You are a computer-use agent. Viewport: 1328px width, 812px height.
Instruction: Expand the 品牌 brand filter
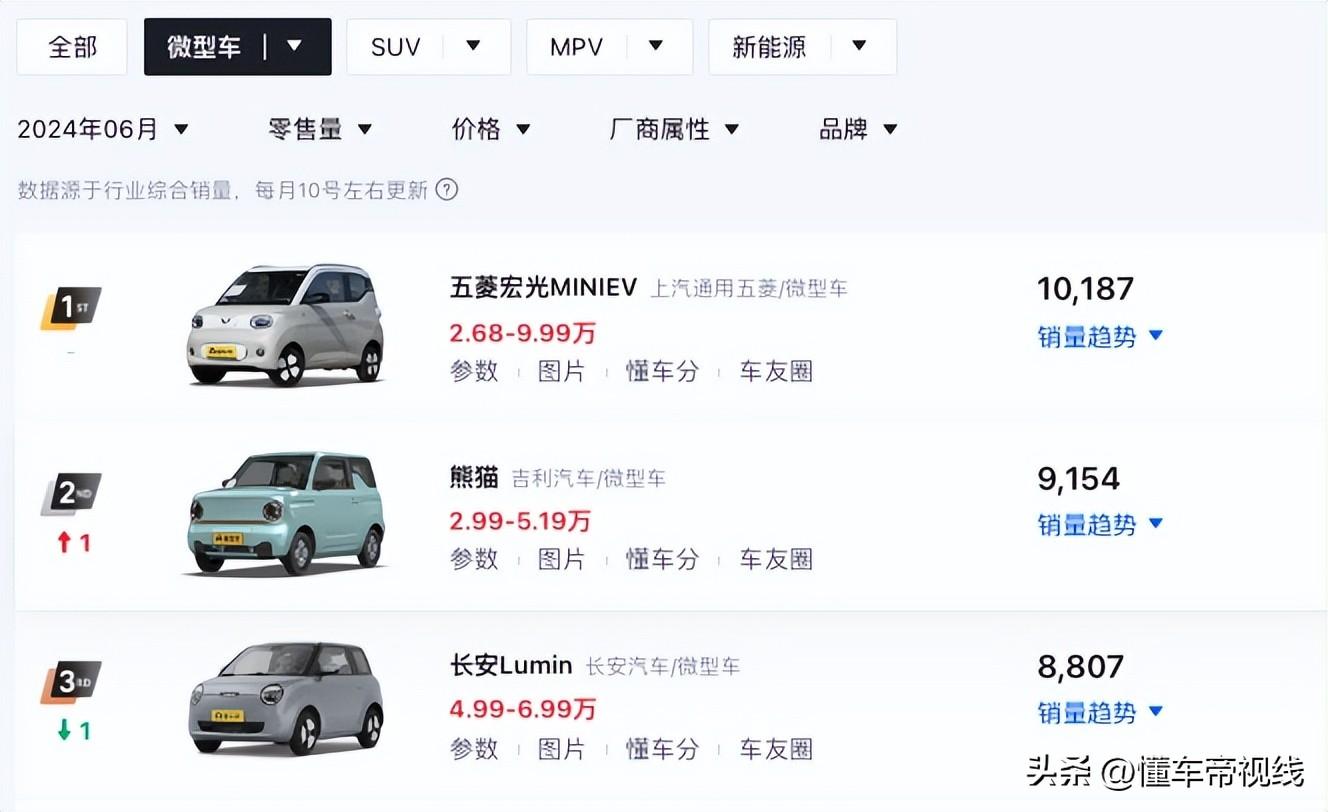click(857, 128)
